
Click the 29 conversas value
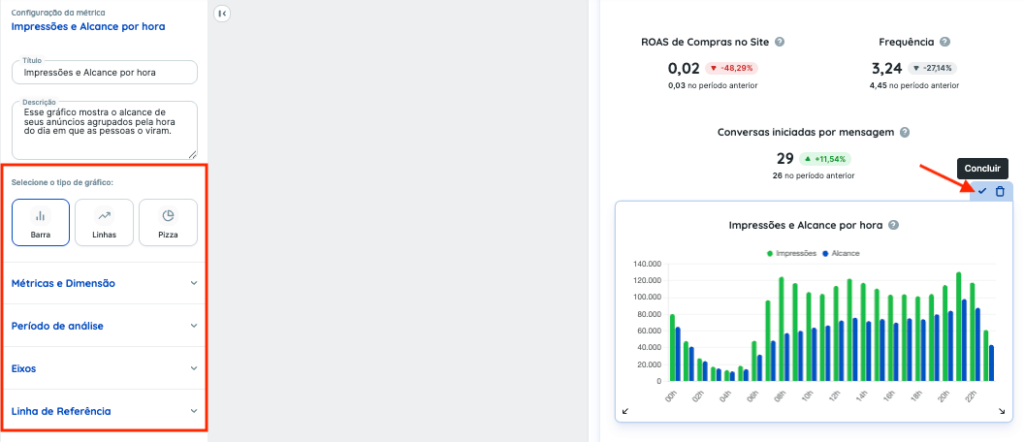(x=785, y=159)
